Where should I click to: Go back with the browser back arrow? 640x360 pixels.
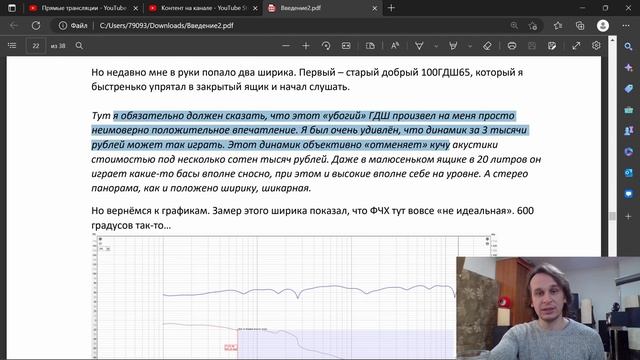click(14, 25)
